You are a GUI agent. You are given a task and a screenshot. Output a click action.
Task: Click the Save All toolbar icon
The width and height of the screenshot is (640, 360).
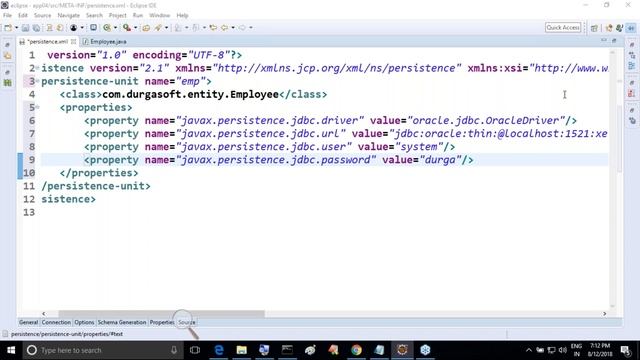pyautogui.click(x=36, y=28)
